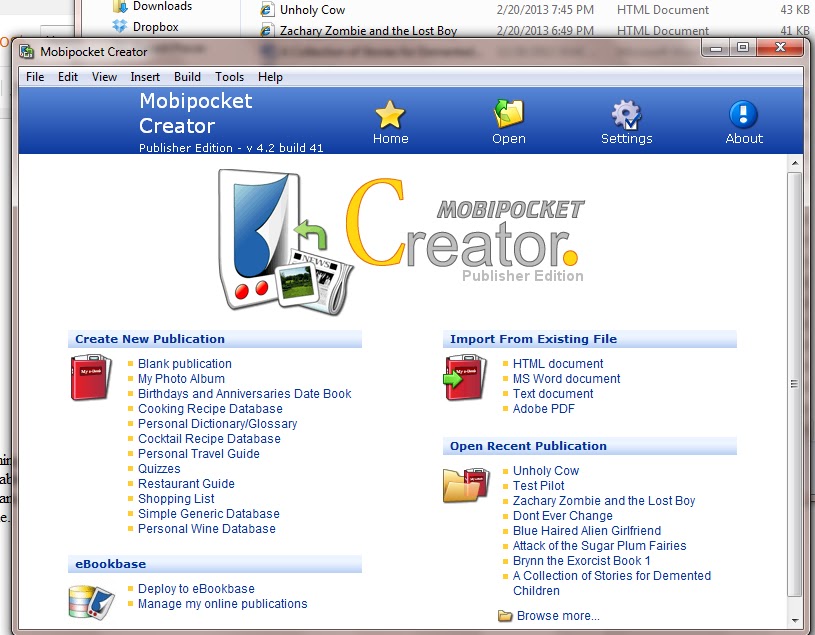Create a Blank publication
This screenshot has width=815, height=635.
185,364
